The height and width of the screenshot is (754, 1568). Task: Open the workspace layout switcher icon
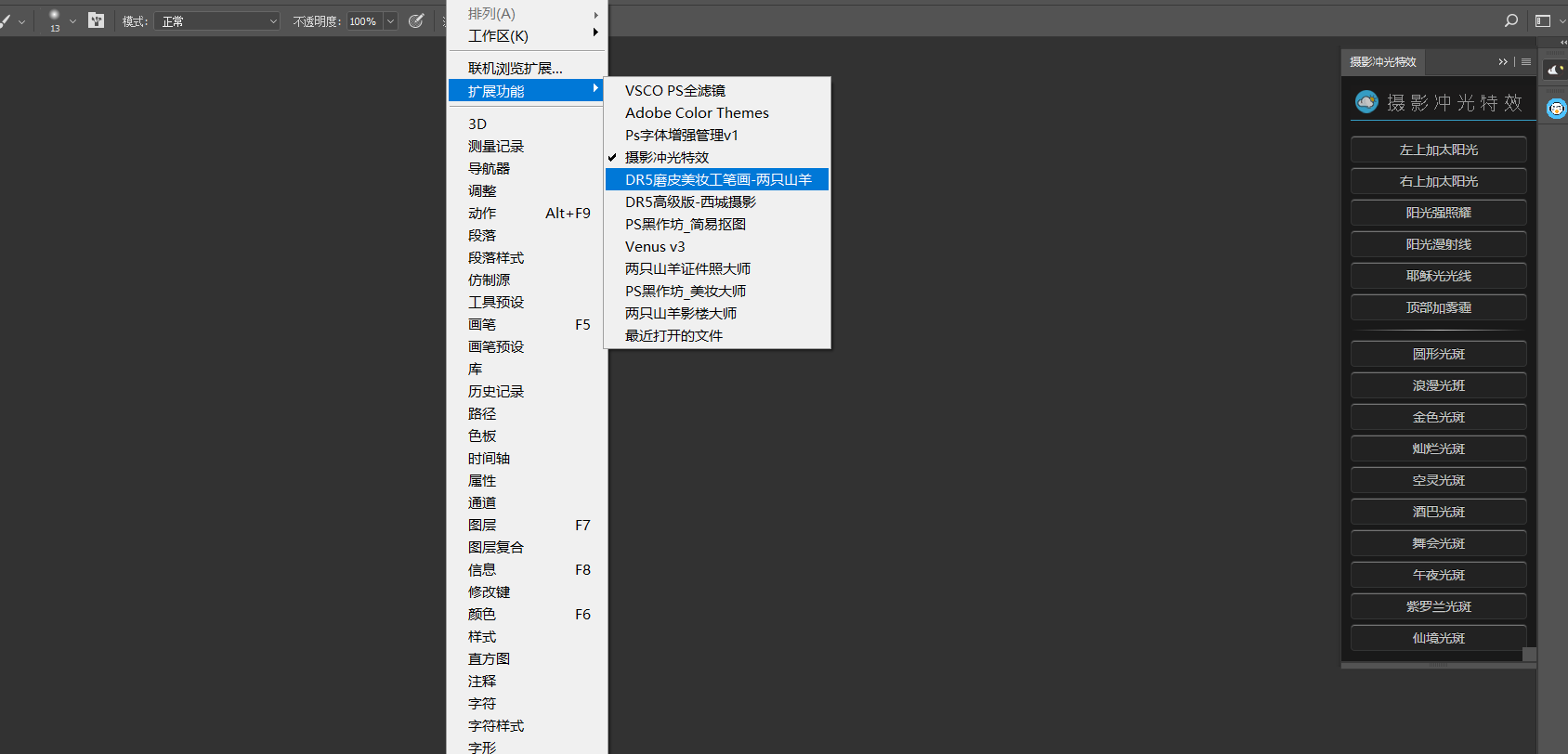(1543, 20)
